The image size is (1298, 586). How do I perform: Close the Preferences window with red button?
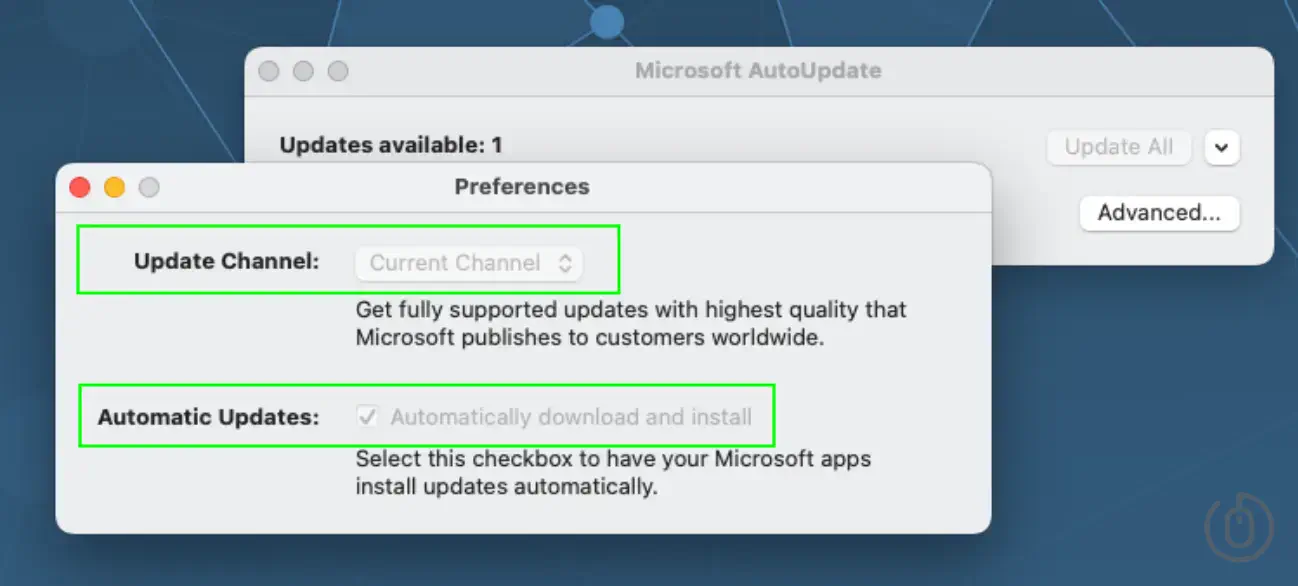[x=80, y=187]
